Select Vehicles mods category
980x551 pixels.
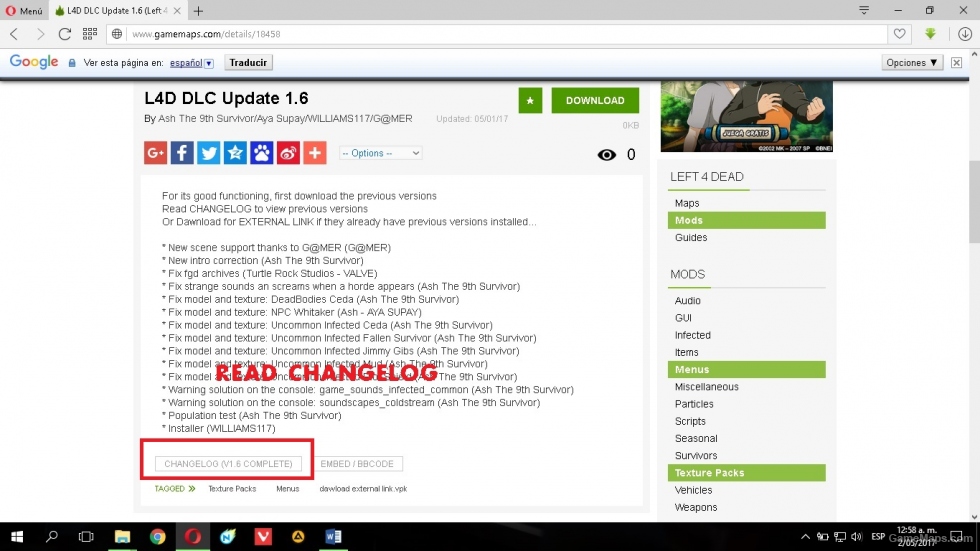(x=693, y=490)
